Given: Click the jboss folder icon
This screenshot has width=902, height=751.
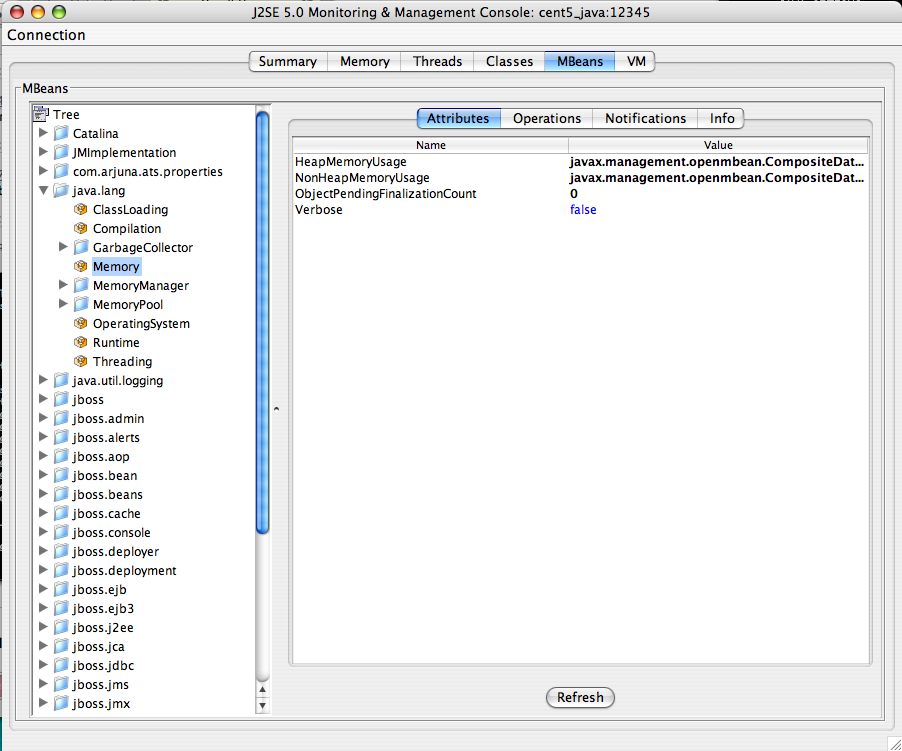Looking at the screenshot, I should [x=61, y=399].
